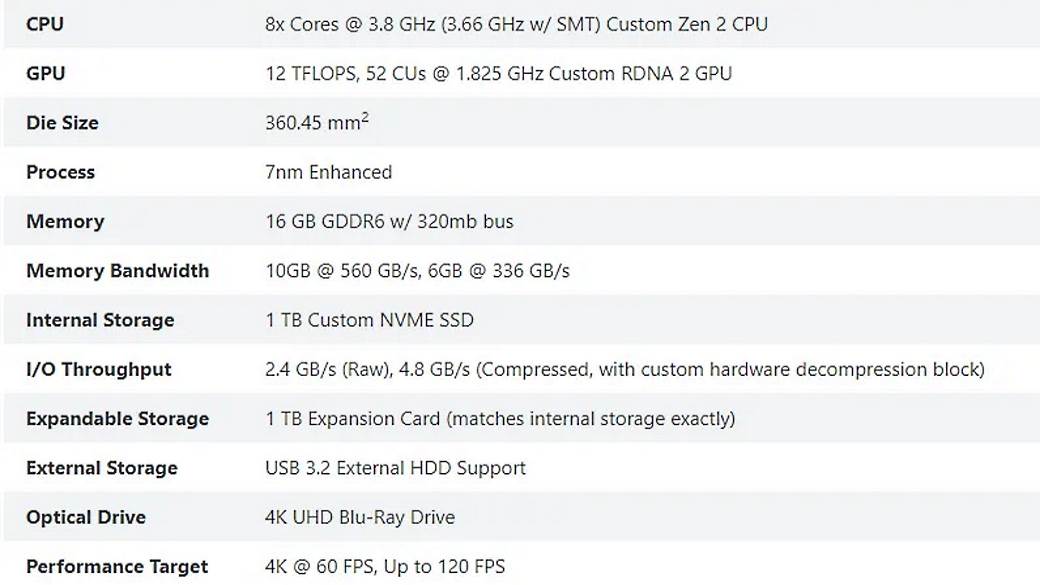This screenshot has width=1040, height=585.
Task: Click the Memory Bandwidth label
Action: coord(117,271)
